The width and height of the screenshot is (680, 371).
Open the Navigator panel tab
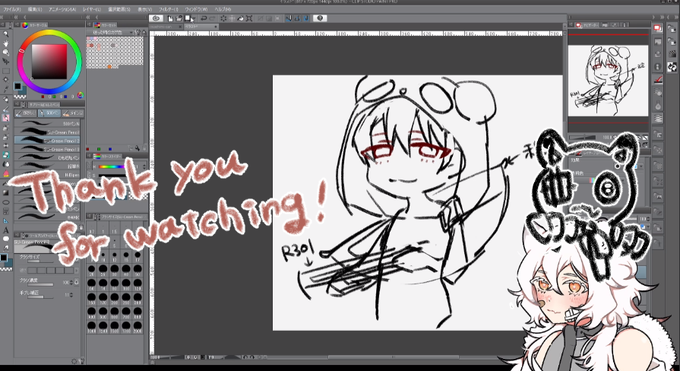589,26
